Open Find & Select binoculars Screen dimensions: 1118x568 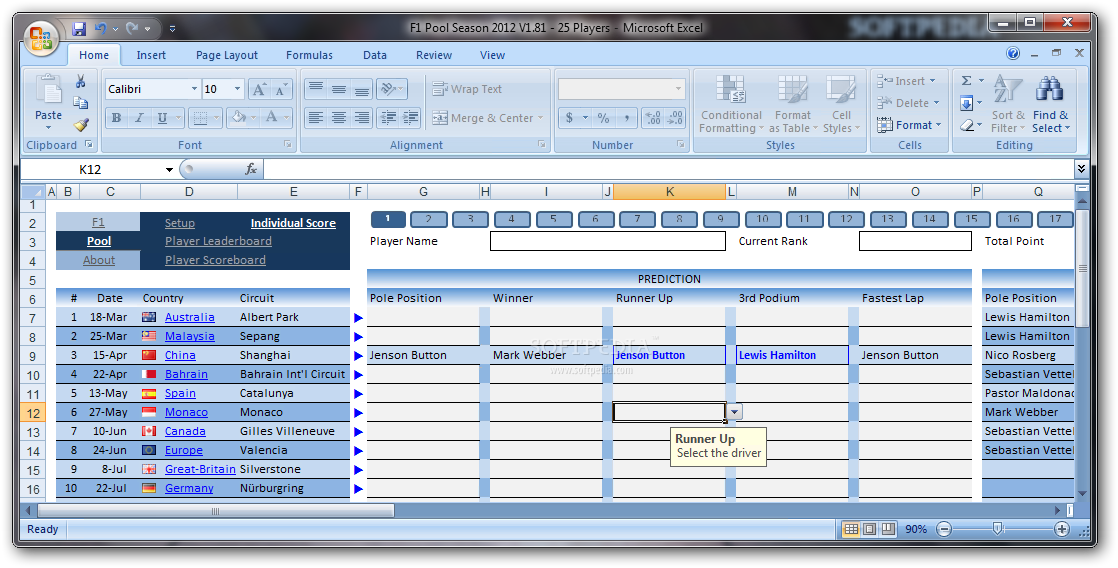pos(1050,104)
